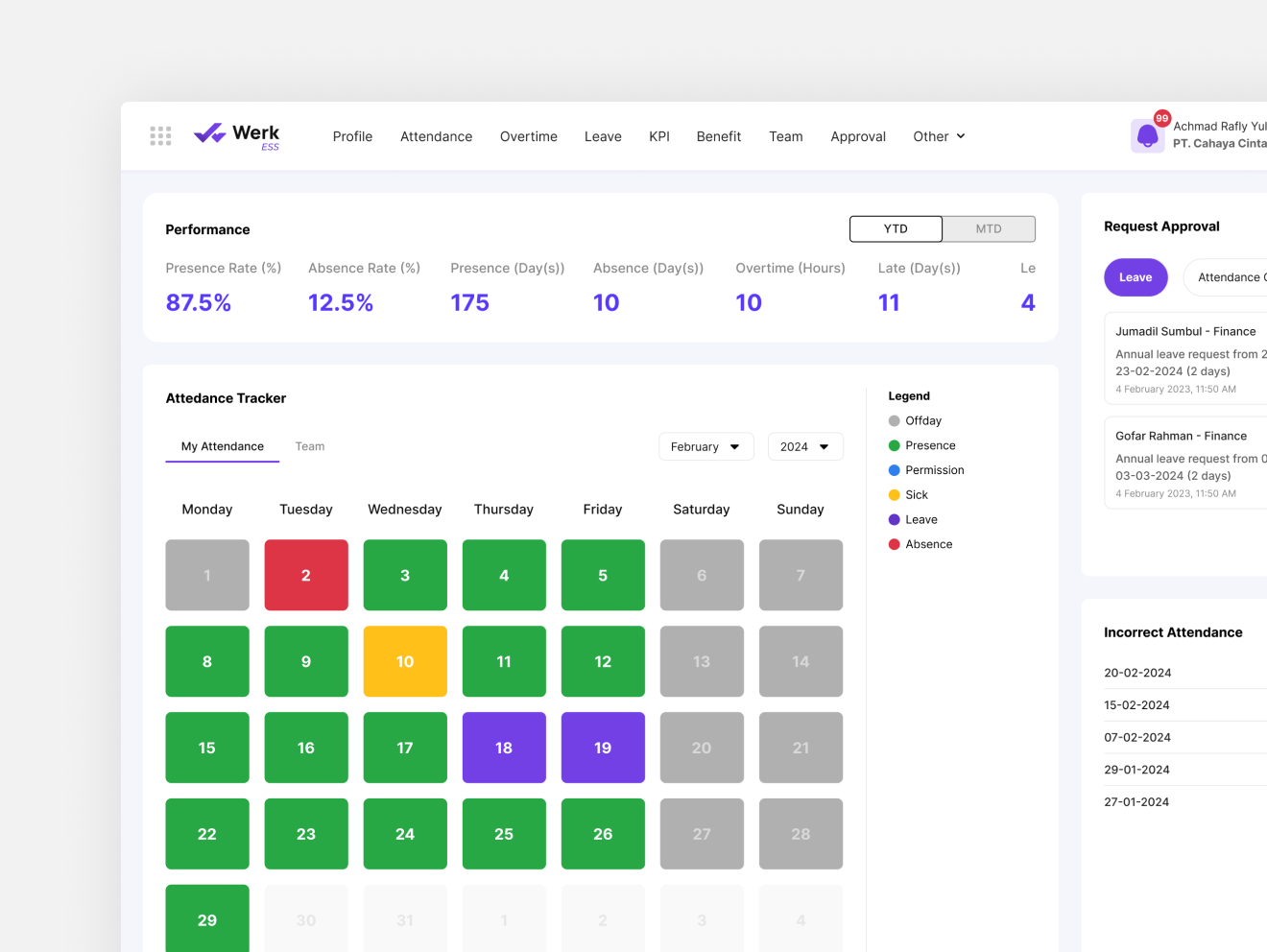Viewport: 1267px width, 952px height.
Task: Open notifications bell with 99 badge
Action: click(x=1148, y=135)
